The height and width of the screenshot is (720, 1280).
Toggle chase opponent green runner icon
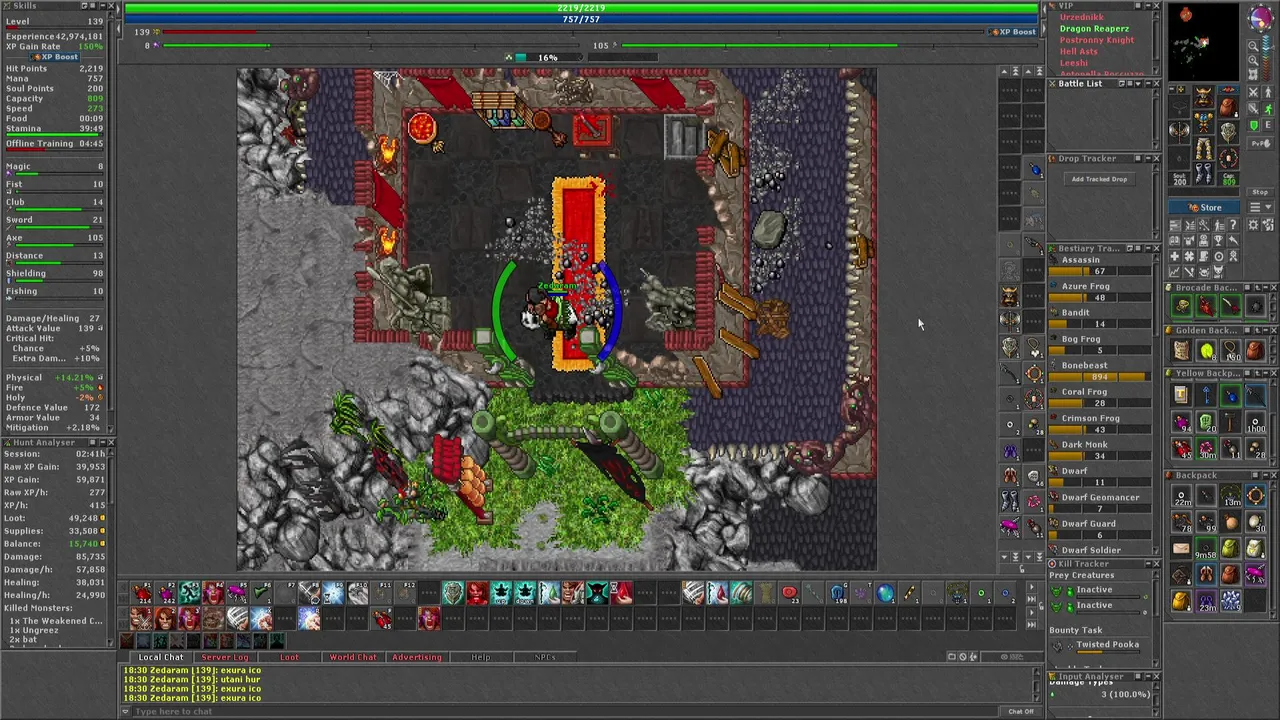coord(1268,108)
